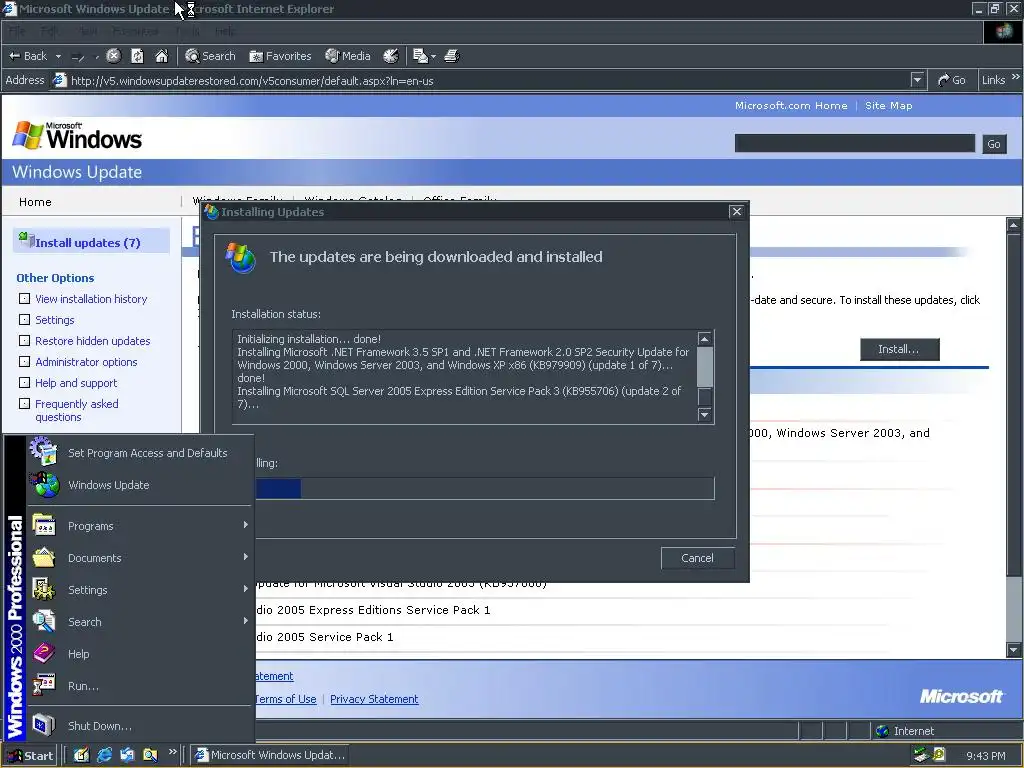The height and width of the screenshot is (768, 1024).
Task: Toggle the Restore hidden updates box
Action: (x=25, y=340)
